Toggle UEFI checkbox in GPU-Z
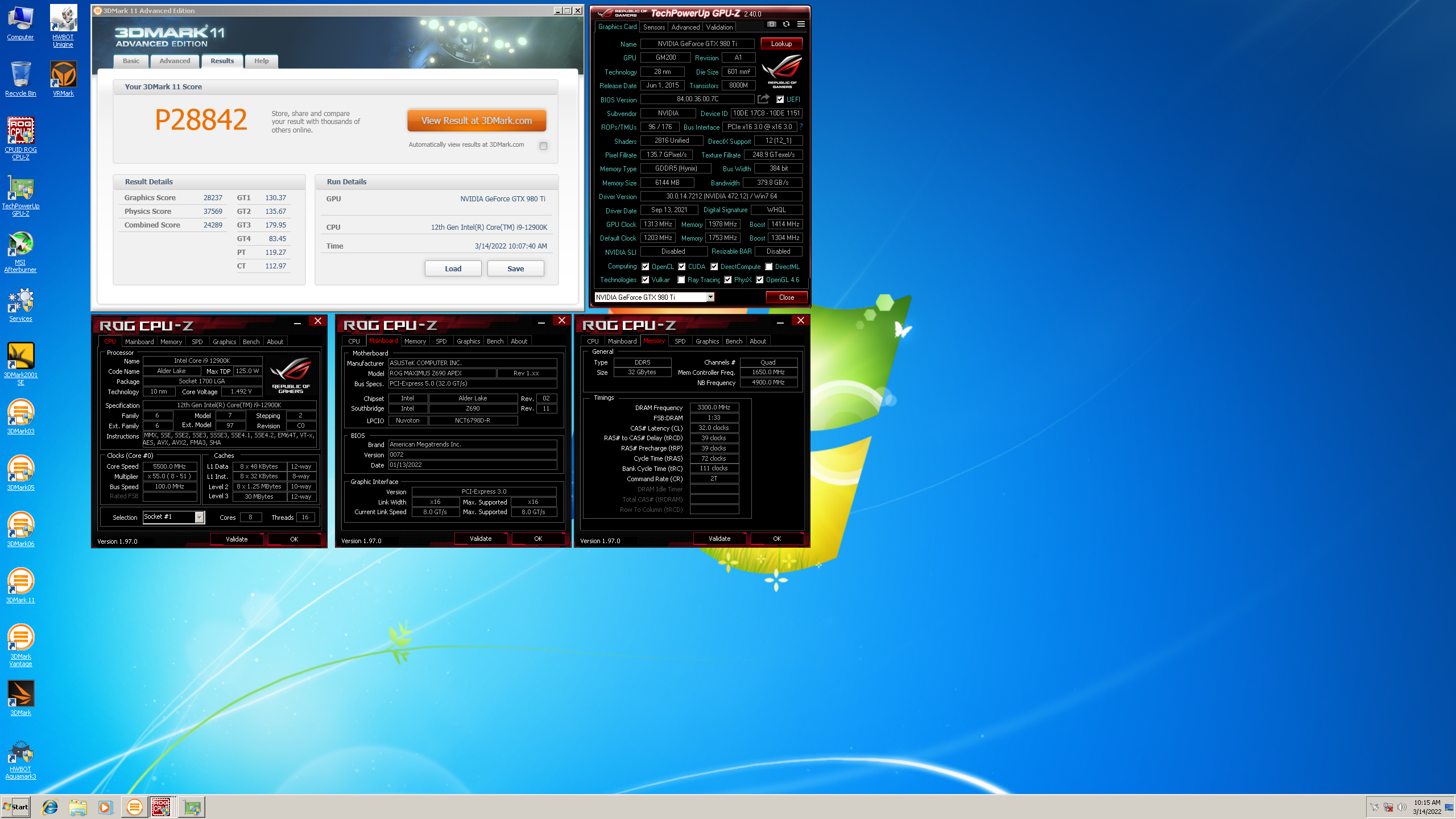1456x819 pixels. click(x=780, y=100)
